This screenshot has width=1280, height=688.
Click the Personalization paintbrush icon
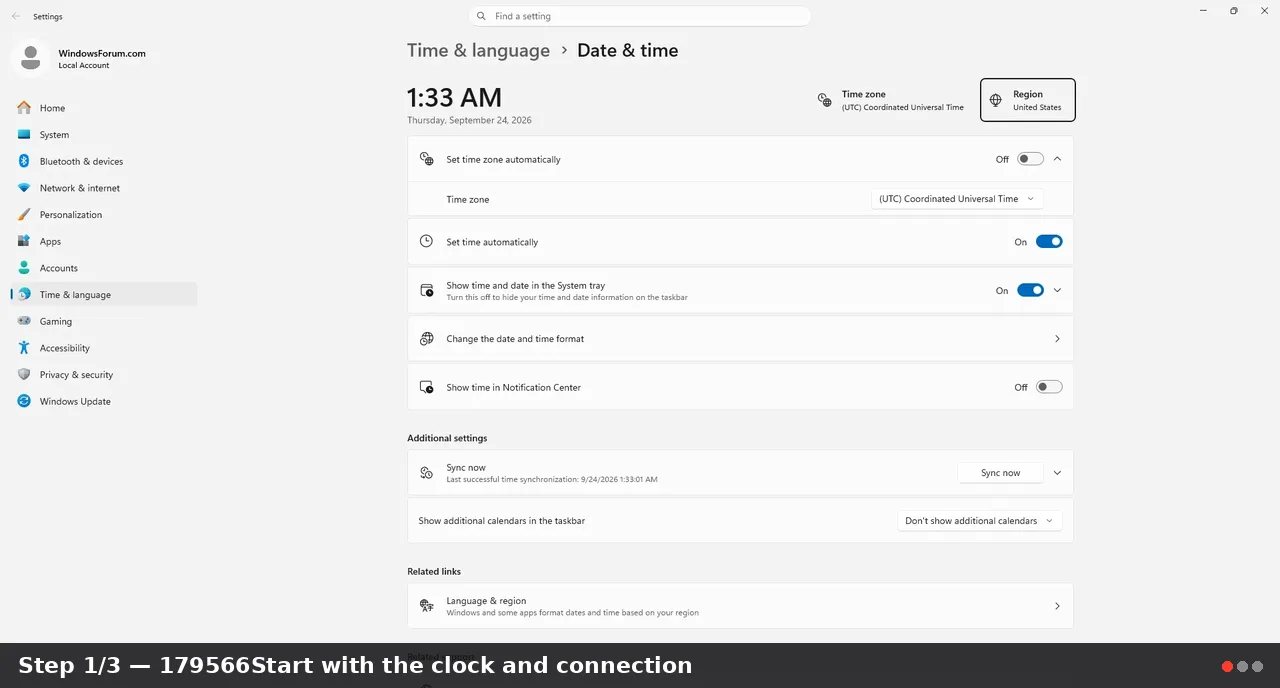pyautogui.click(x=24, y=215)
